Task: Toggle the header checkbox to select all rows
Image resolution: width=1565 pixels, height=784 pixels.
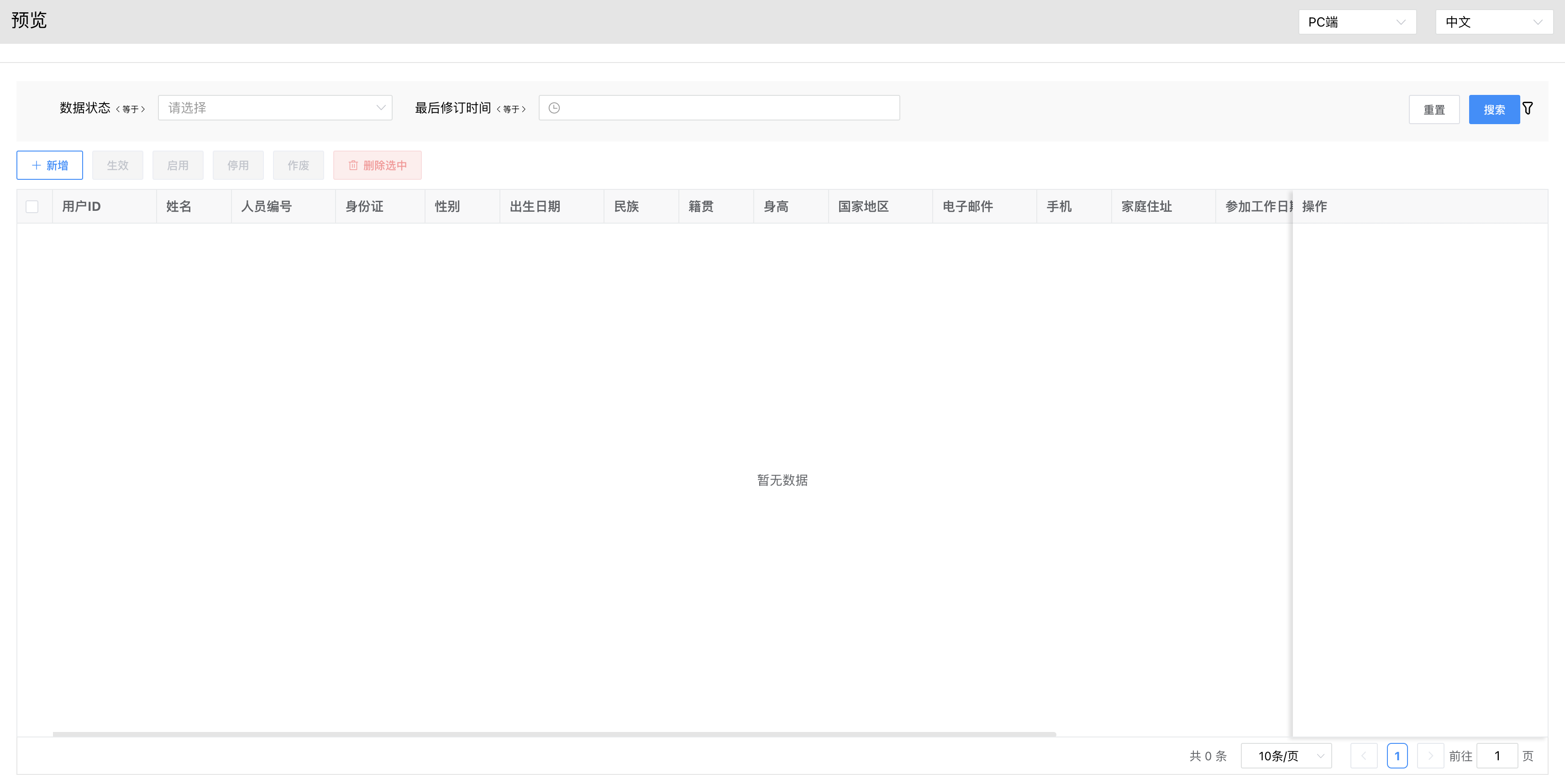Action: tap(32, 207)
